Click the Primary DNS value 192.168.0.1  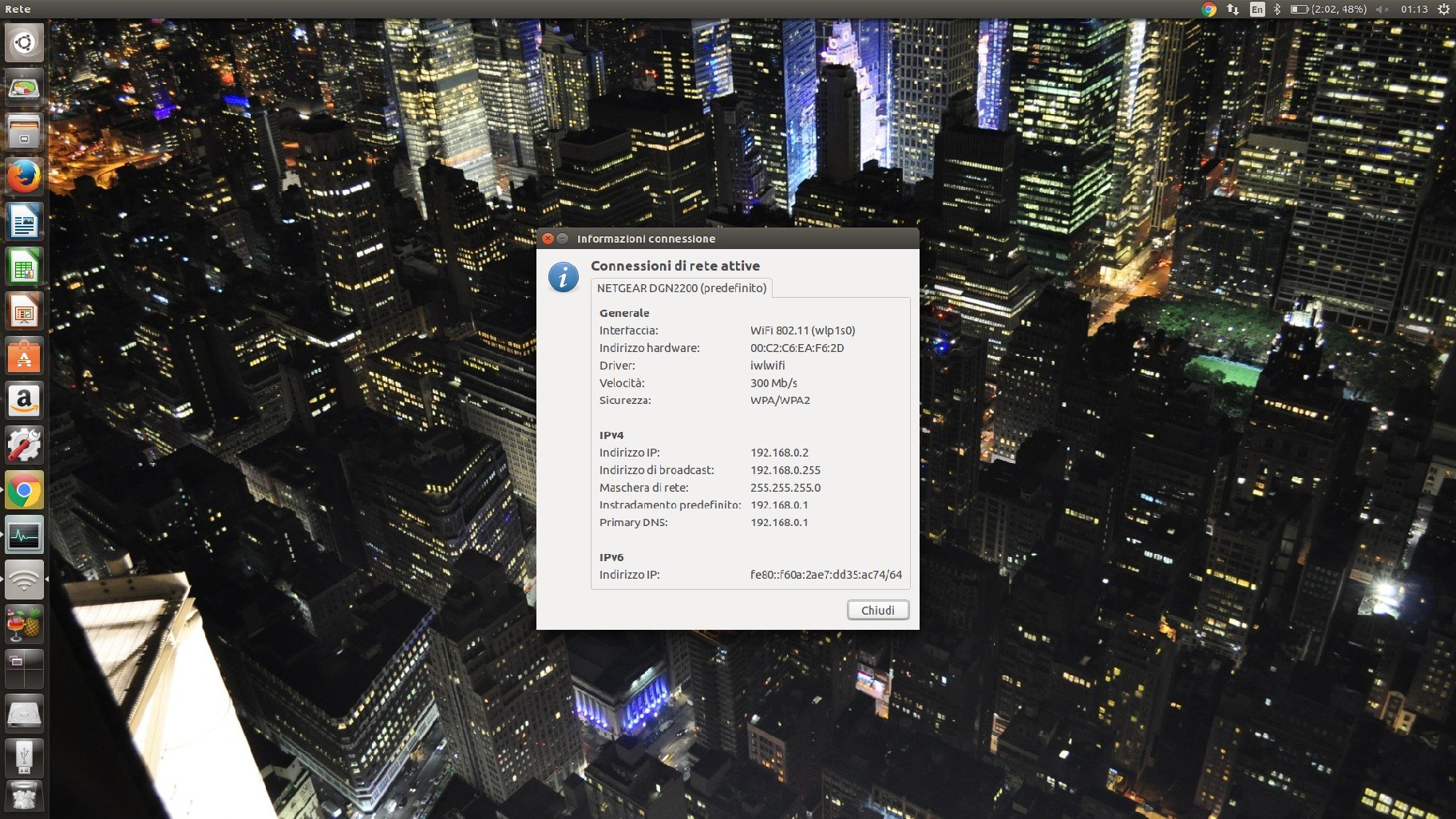click(779, 523)
